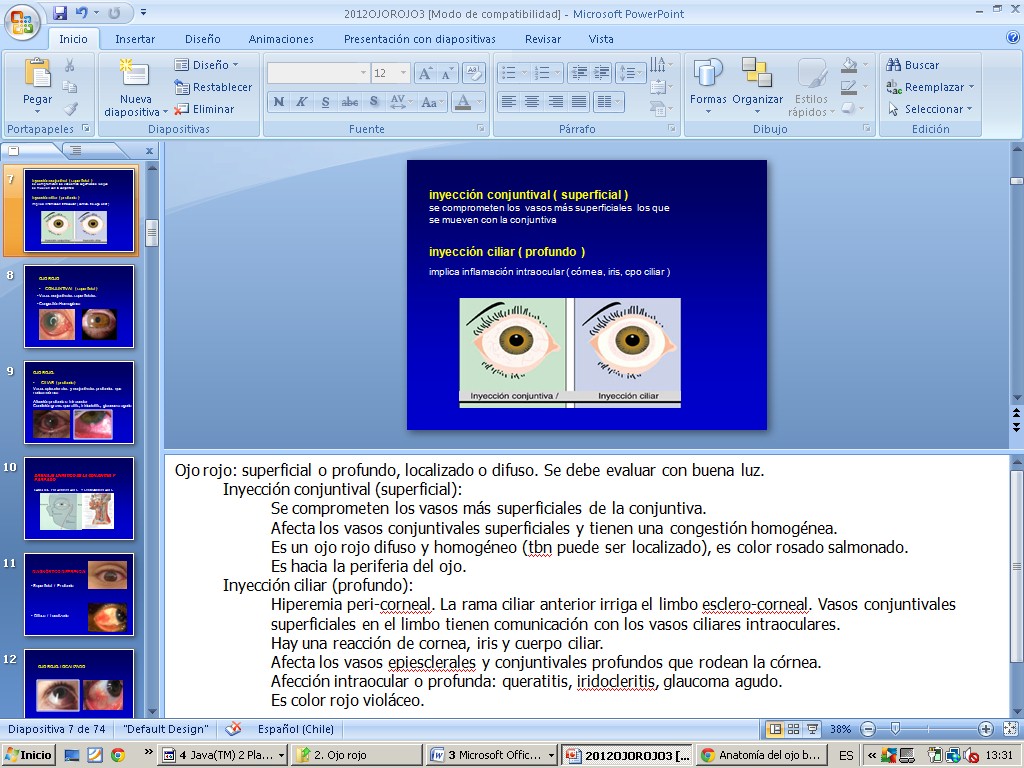1024x768 pixels.
Task: Click Eliminar to delete the slide
Action: click(205, 109)
